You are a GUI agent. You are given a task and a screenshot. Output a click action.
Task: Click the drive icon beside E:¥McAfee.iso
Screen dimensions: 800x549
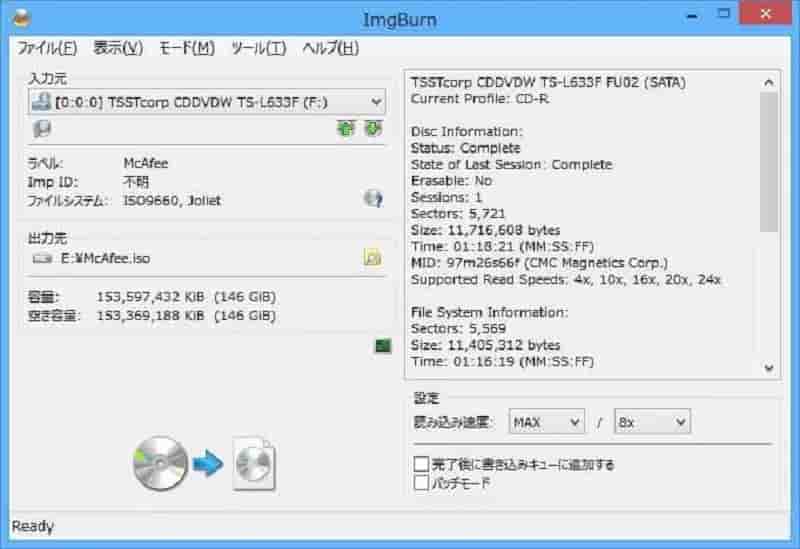42,258
